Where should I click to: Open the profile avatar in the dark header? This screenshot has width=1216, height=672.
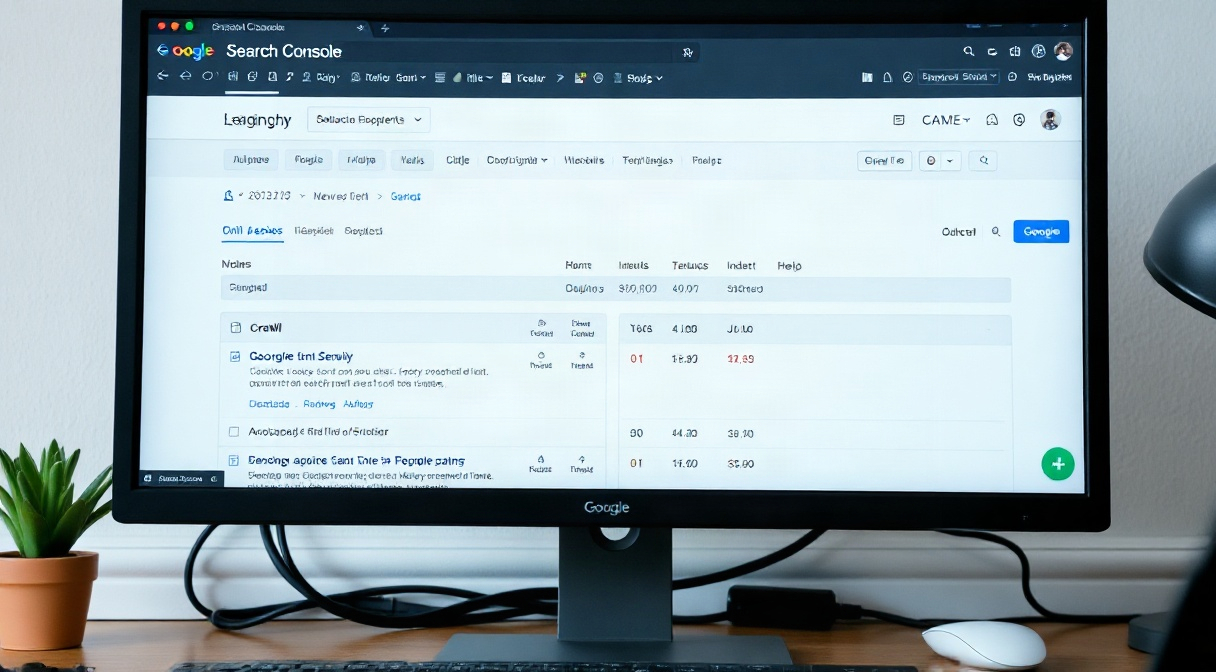click(x=1063, y=51)
